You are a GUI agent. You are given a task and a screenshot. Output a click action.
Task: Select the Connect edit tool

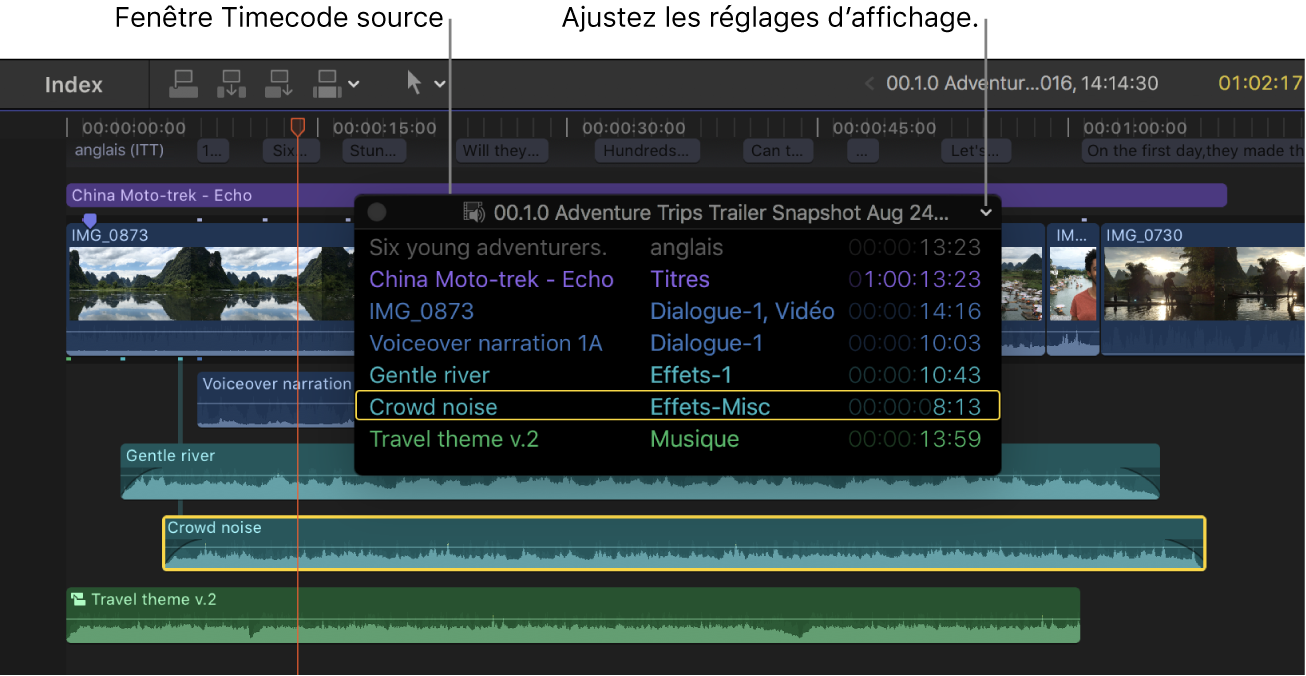click(183, 84)
